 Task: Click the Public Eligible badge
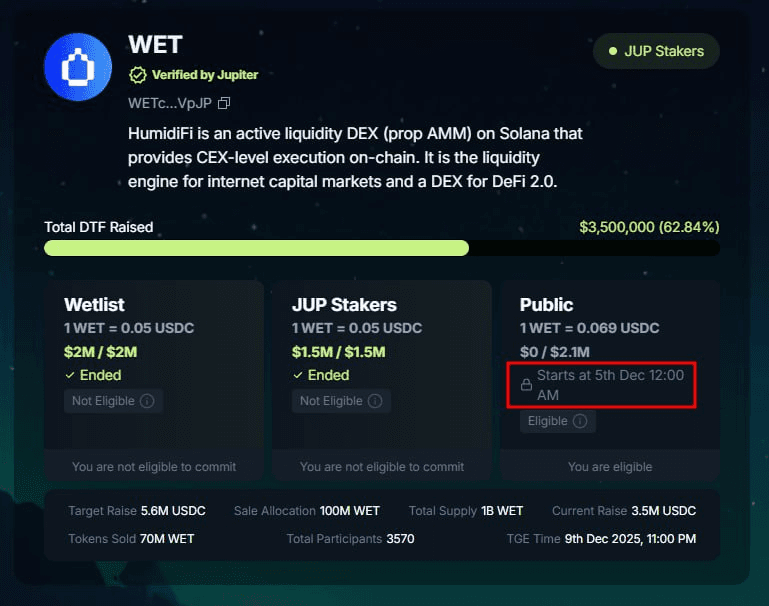point(557,421)
